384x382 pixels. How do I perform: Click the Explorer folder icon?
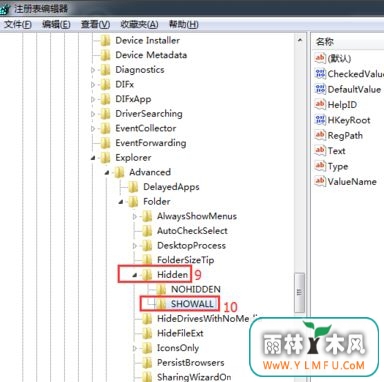106,158
